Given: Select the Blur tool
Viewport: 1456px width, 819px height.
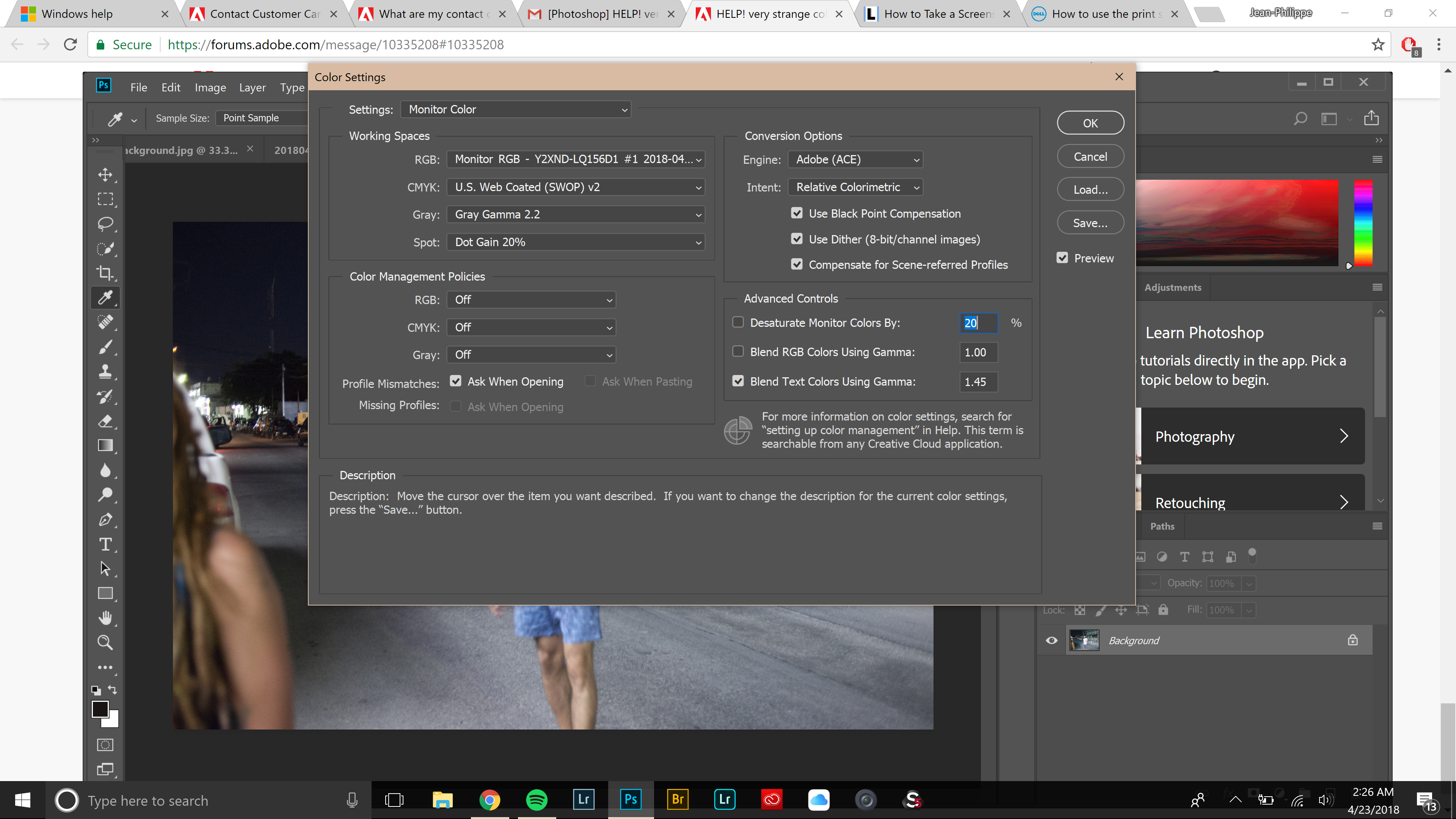Looking at the screenshot, I should pos(105,470).
